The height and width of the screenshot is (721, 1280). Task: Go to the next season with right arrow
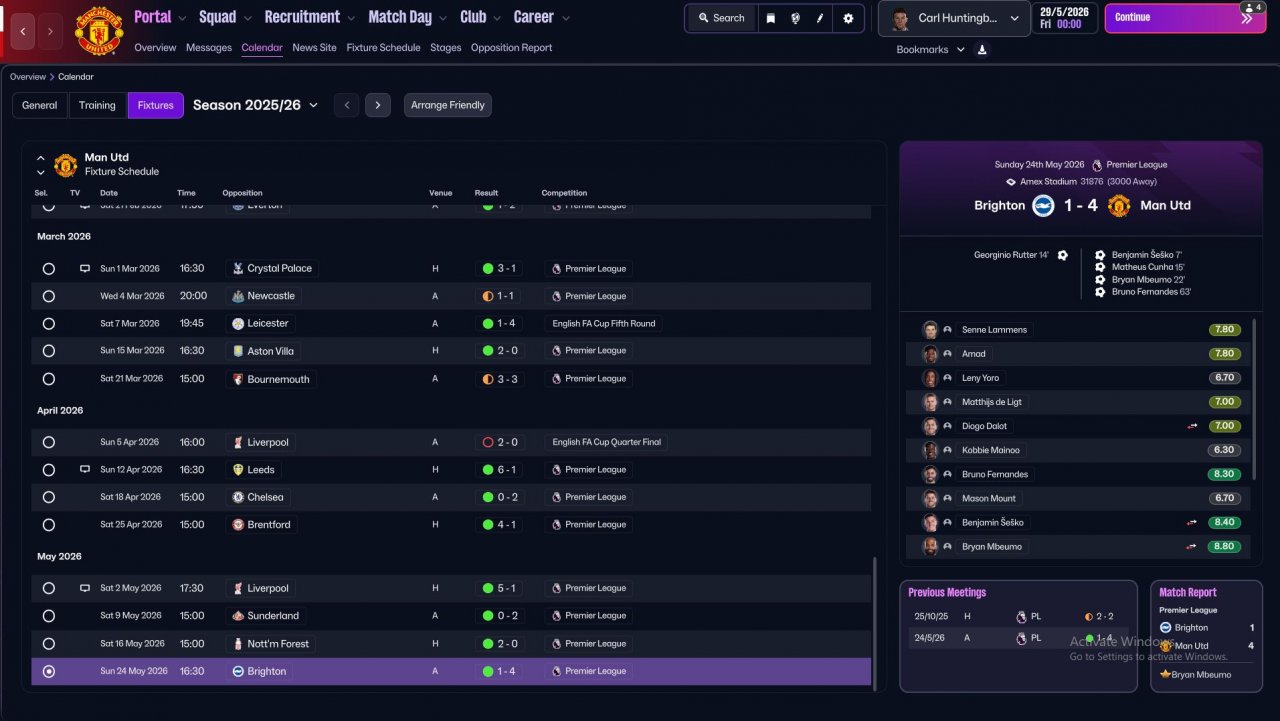coord(377,105)
